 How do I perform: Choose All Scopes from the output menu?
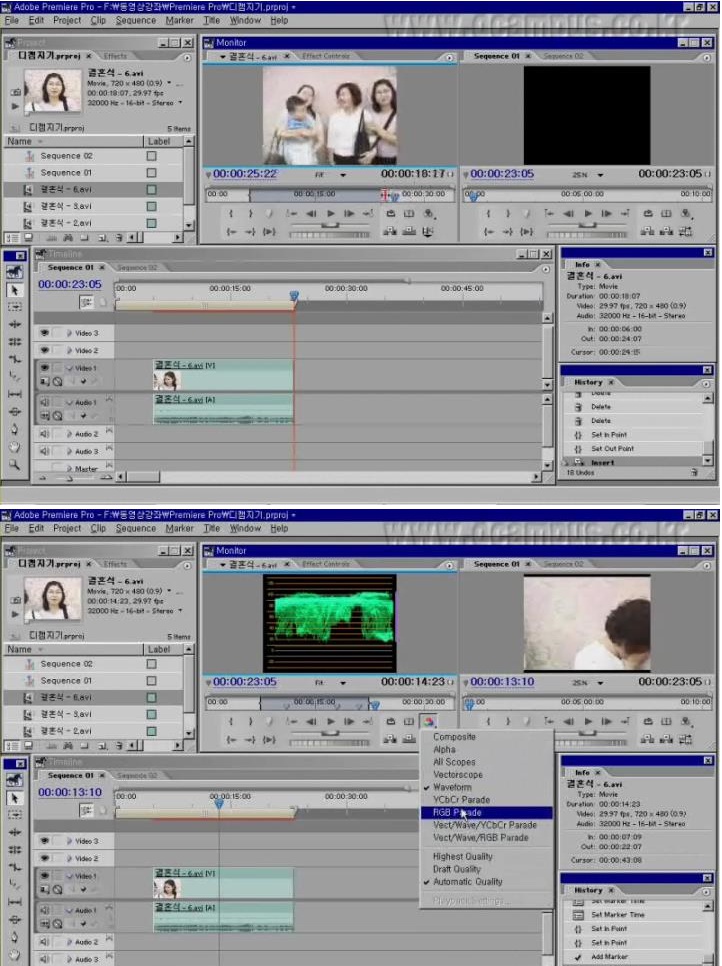coord(454,762)
